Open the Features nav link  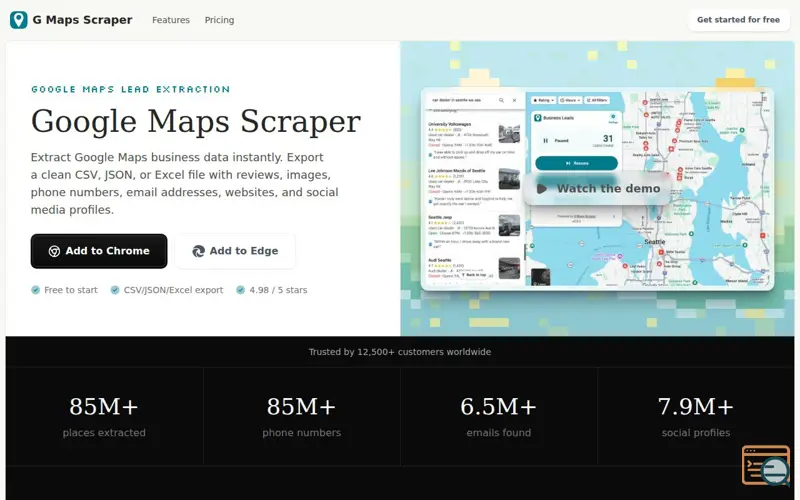[x=171, y=20]
